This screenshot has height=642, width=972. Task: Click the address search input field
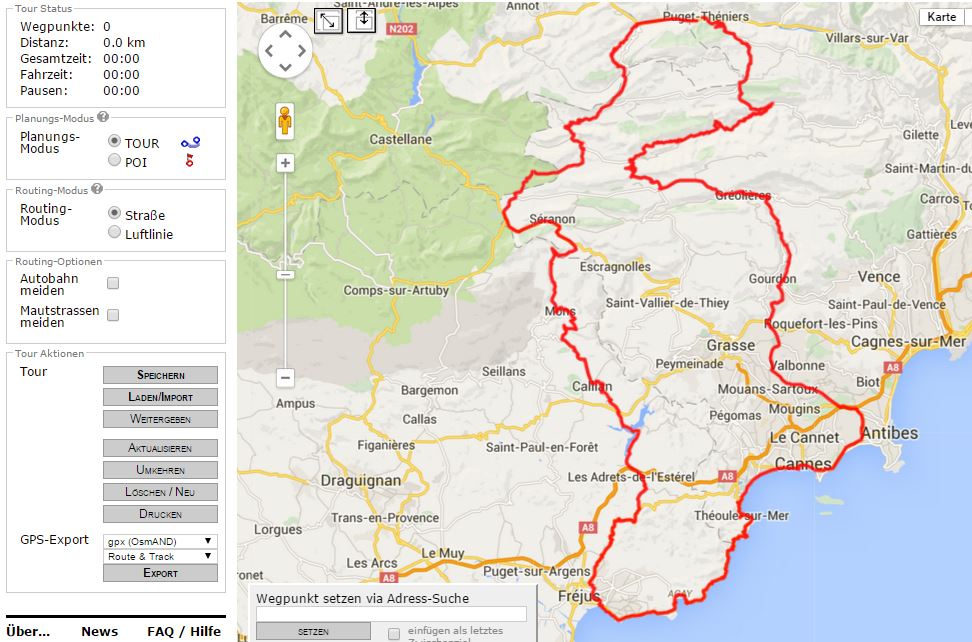coord(391,614)
